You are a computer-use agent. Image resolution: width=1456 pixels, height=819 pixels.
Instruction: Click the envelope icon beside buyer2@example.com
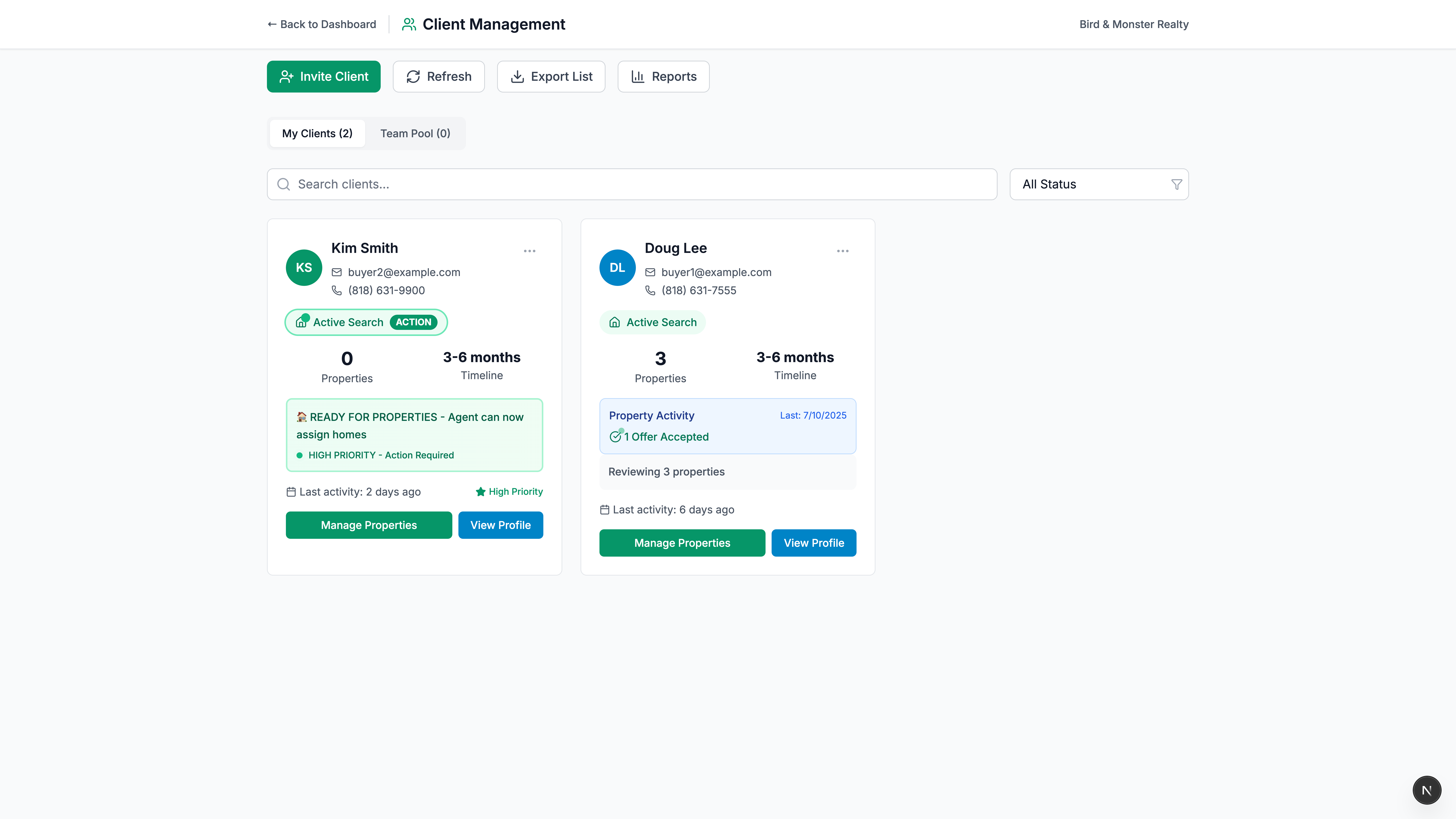click(x=337, y=272)
